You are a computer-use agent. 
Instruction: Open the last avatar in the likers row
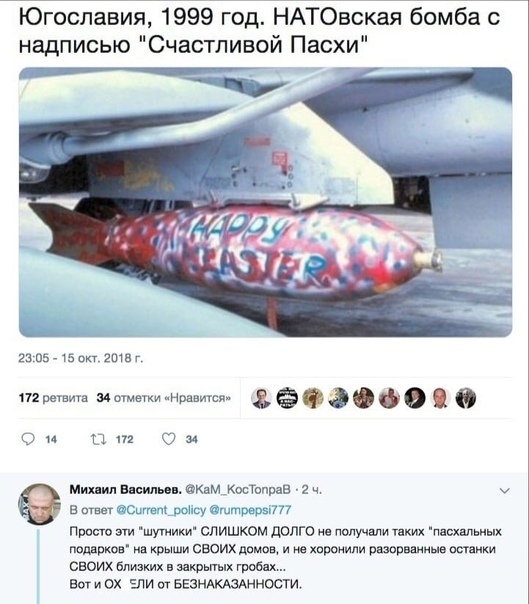click(x=466, y=398)
